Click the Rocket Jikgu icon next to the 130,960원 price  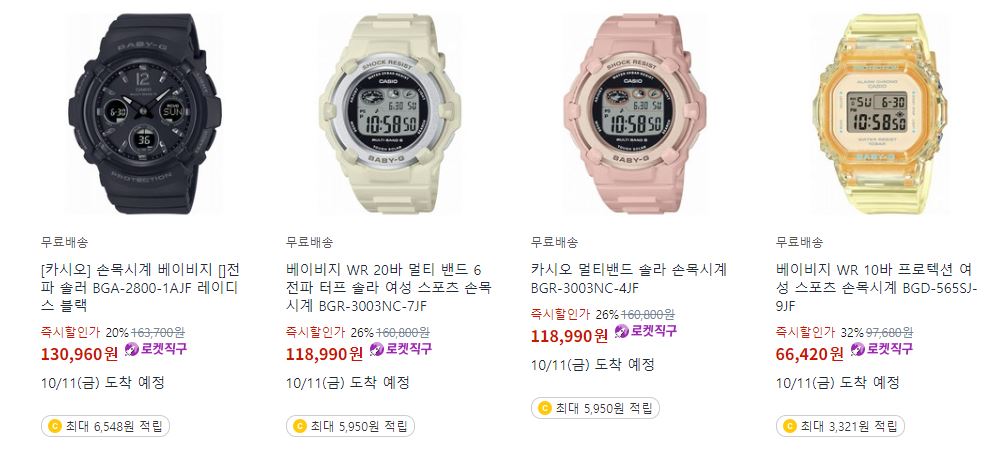pyautogui.click(x=131, y=349)
